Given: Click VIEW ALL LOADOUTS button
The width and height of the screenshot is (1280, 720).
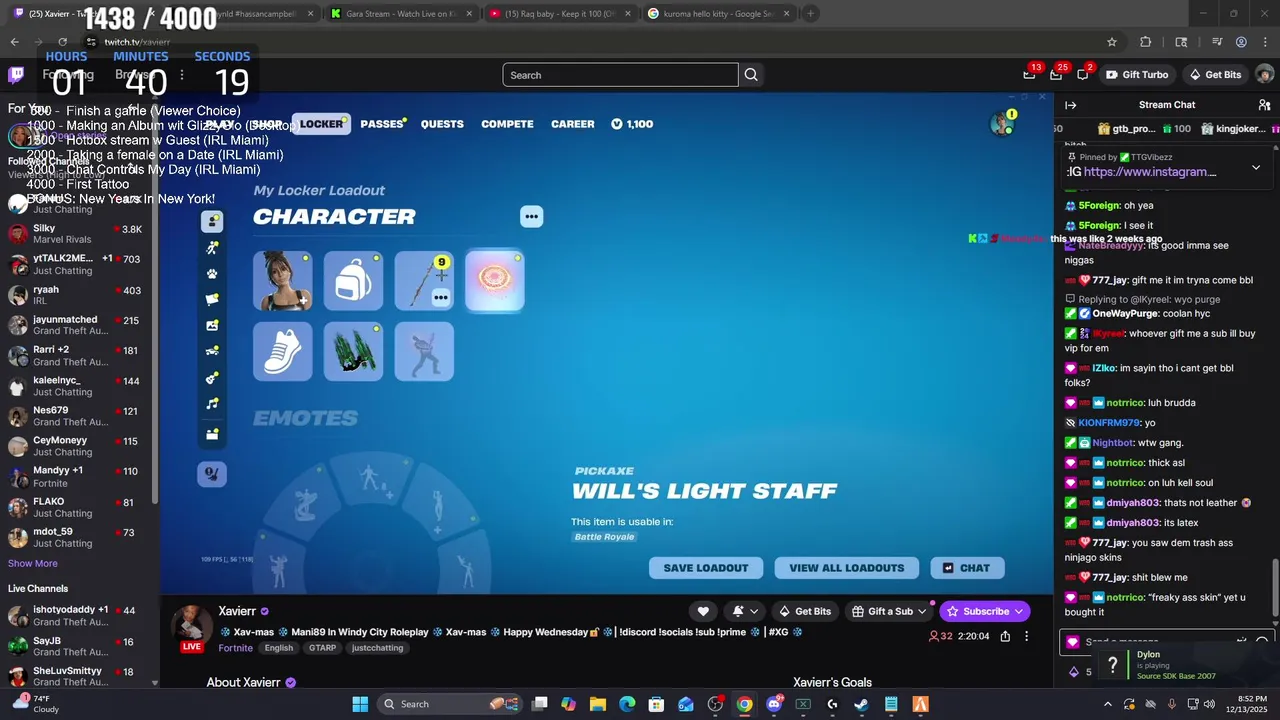Looking at the screenshot, I should (x=847, y=568).
